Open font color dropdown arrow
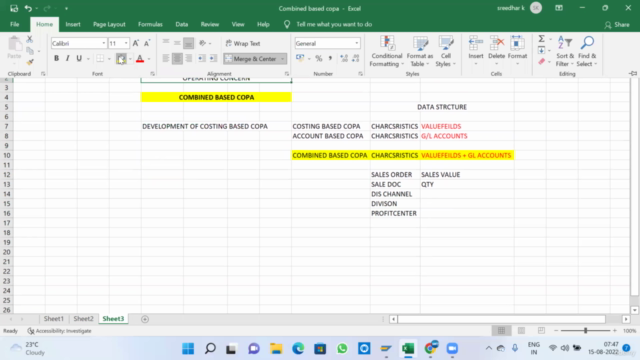This screenshot has height=360, width=640. tap(149, 59)
